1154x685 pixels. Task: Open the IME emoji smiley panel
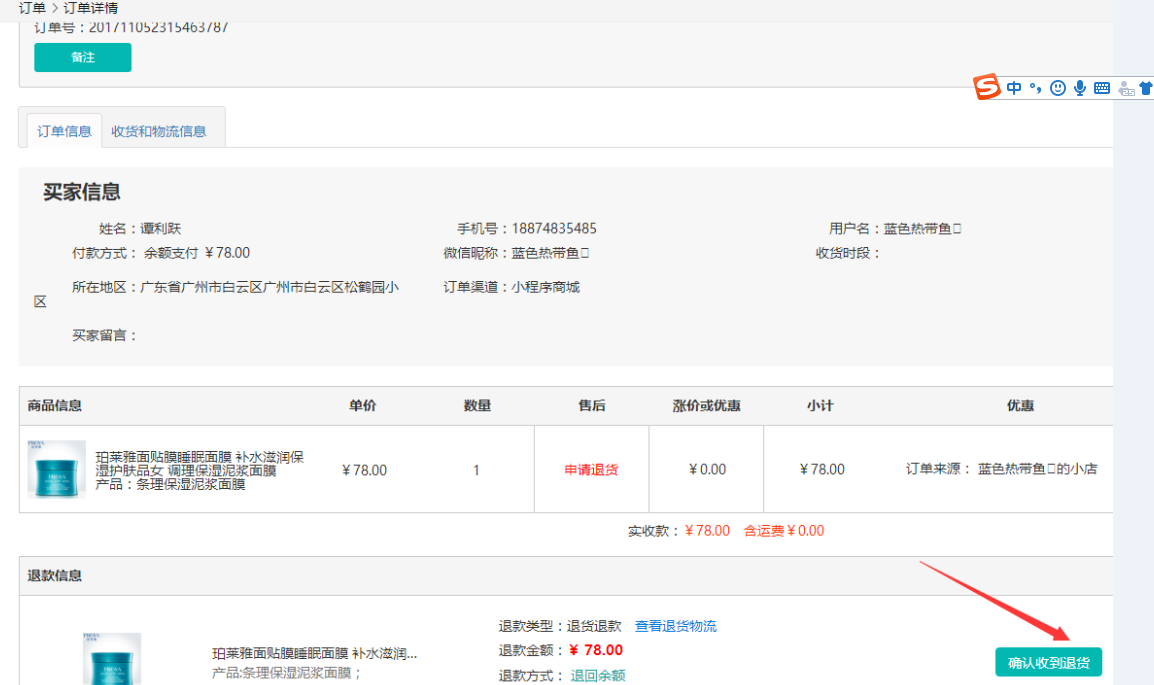pyautogui.click(x=1058, y=88)
